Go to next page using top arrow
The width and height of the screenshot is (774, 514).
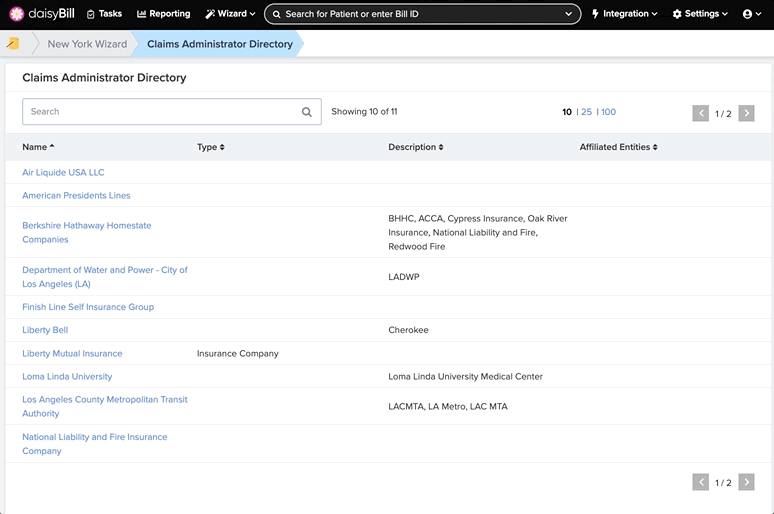pos(746,113)
